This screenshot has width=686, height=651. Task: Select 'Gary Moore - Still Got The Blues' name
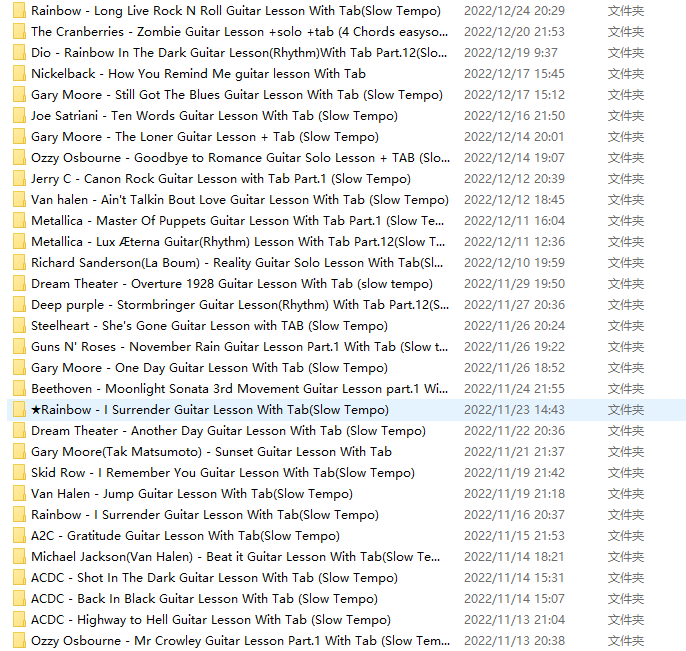(237, 94)
